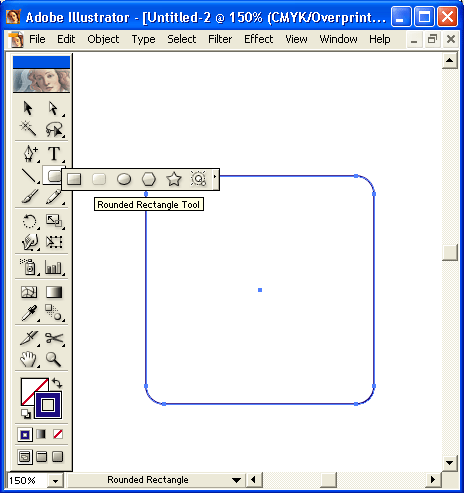Set paint mode to None
Screen dimensions: 464x493
(58, 434)
